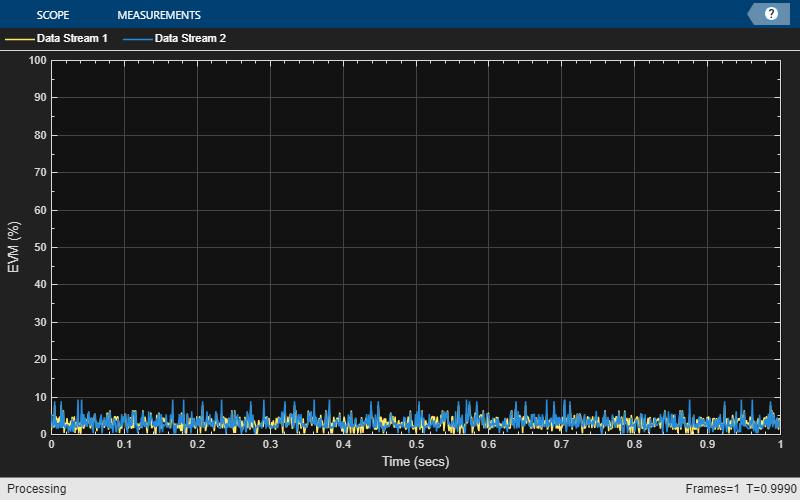This screenshot has height=500, width=800.
Task: Click the 0.5 tick on the time axis
Action: [x=415, y=444]
